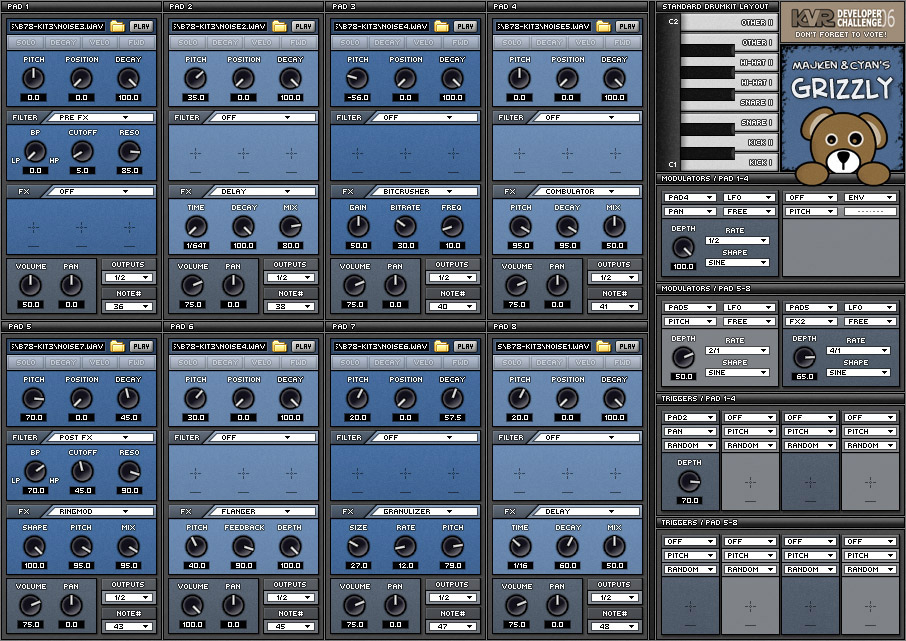The height and width of the screenshot is (641, 906).
Task: Click Triggers Pad 1-4 Depth knob
Action: pyautogui.click(x=689, y=481)
